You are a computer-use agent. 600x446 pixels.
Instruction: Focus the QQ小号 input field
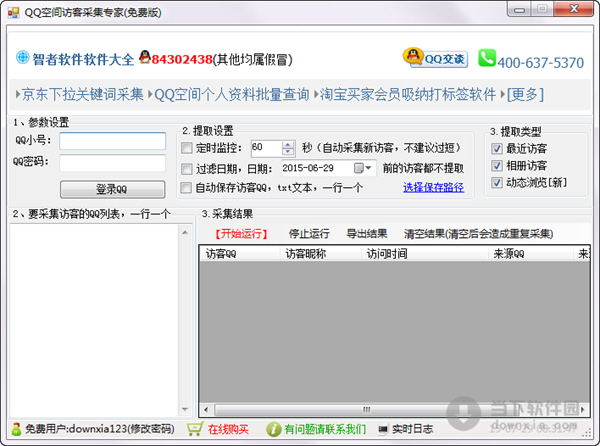pos(112,141)
